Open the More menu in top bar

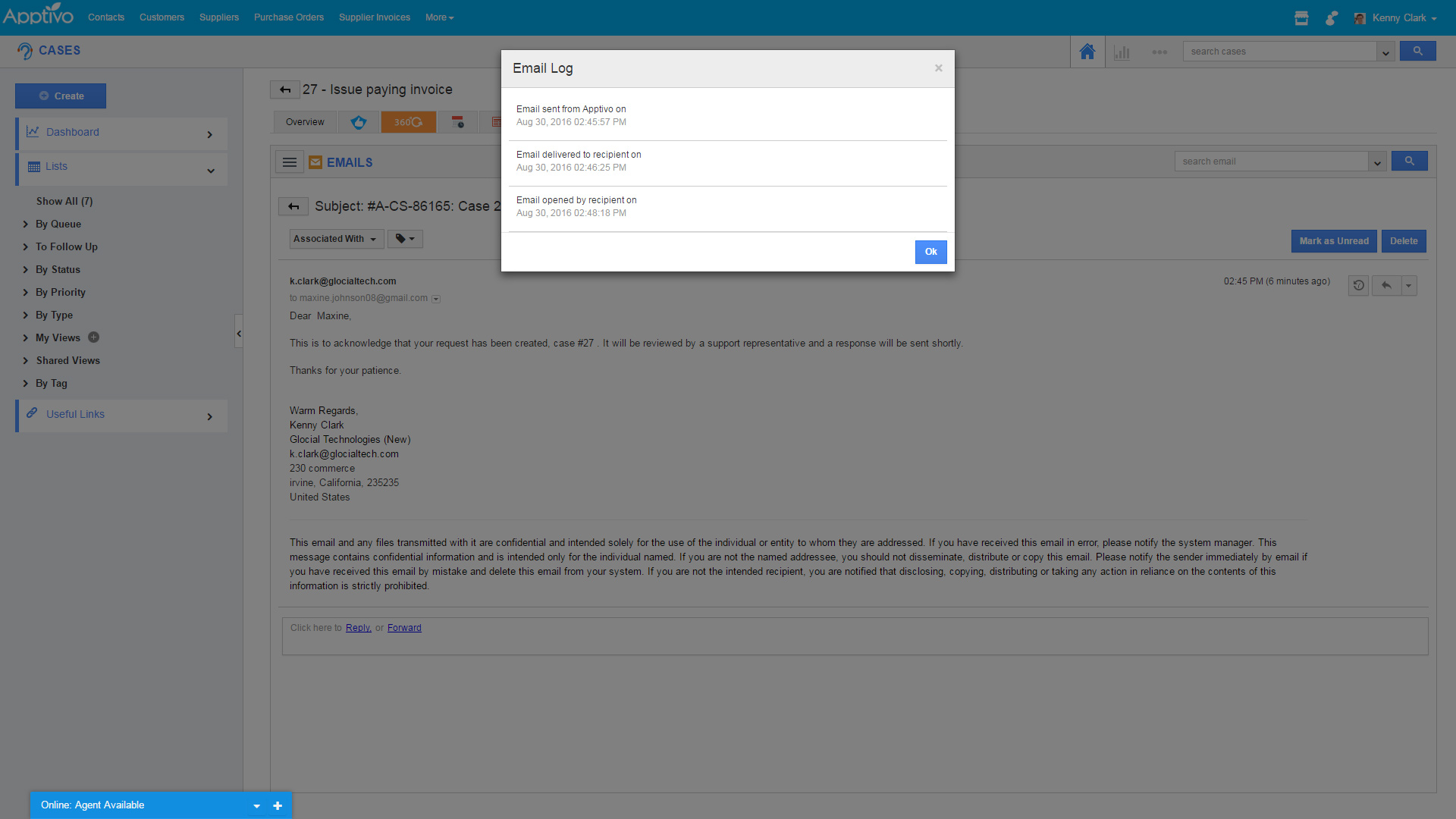click(x=439, y=17)
